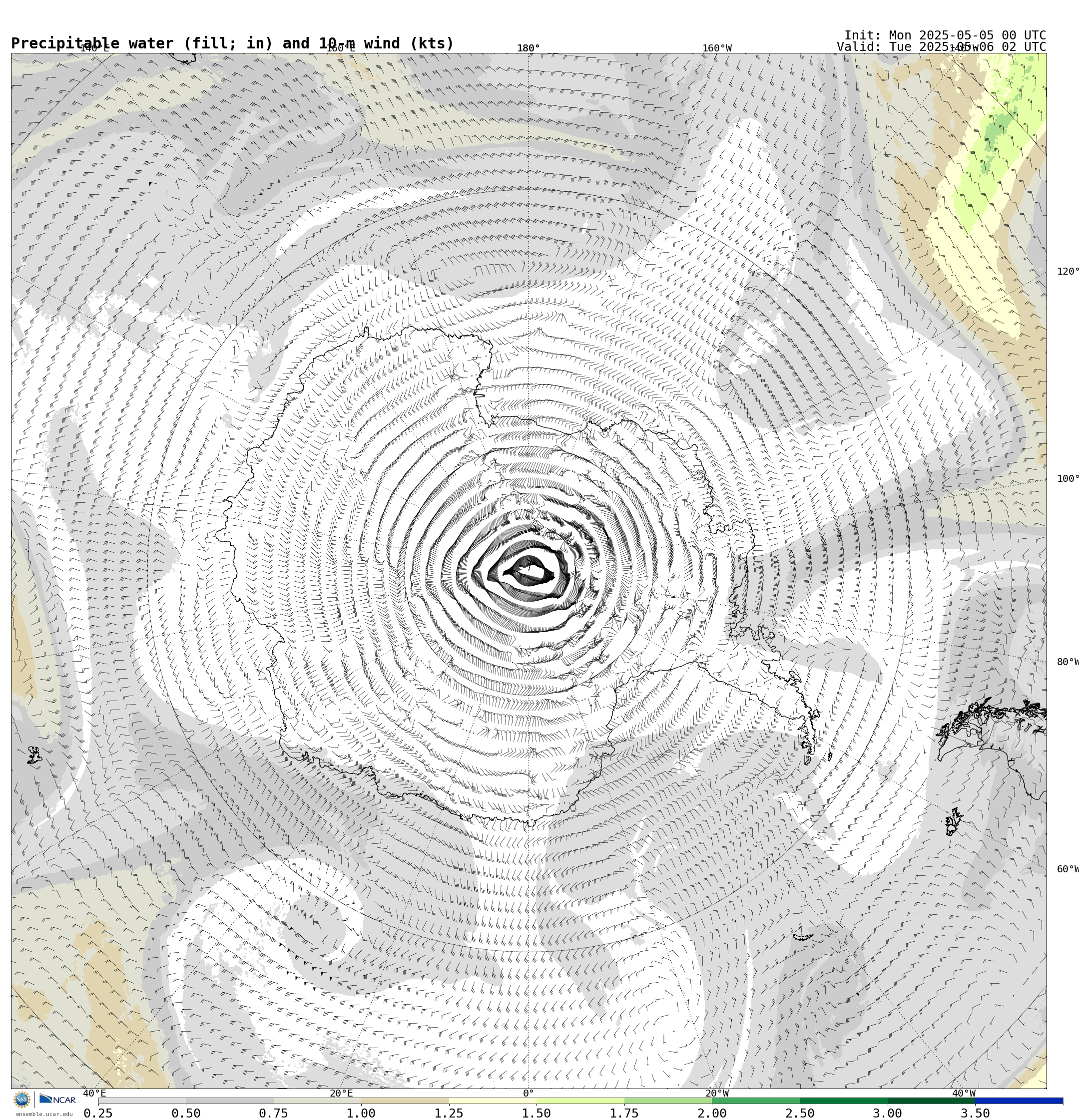Screen dimensions: 1079x1120
Task: Click the Valid: Tue 2025-05-06 02 UTC label
Action: click(941, 47)
